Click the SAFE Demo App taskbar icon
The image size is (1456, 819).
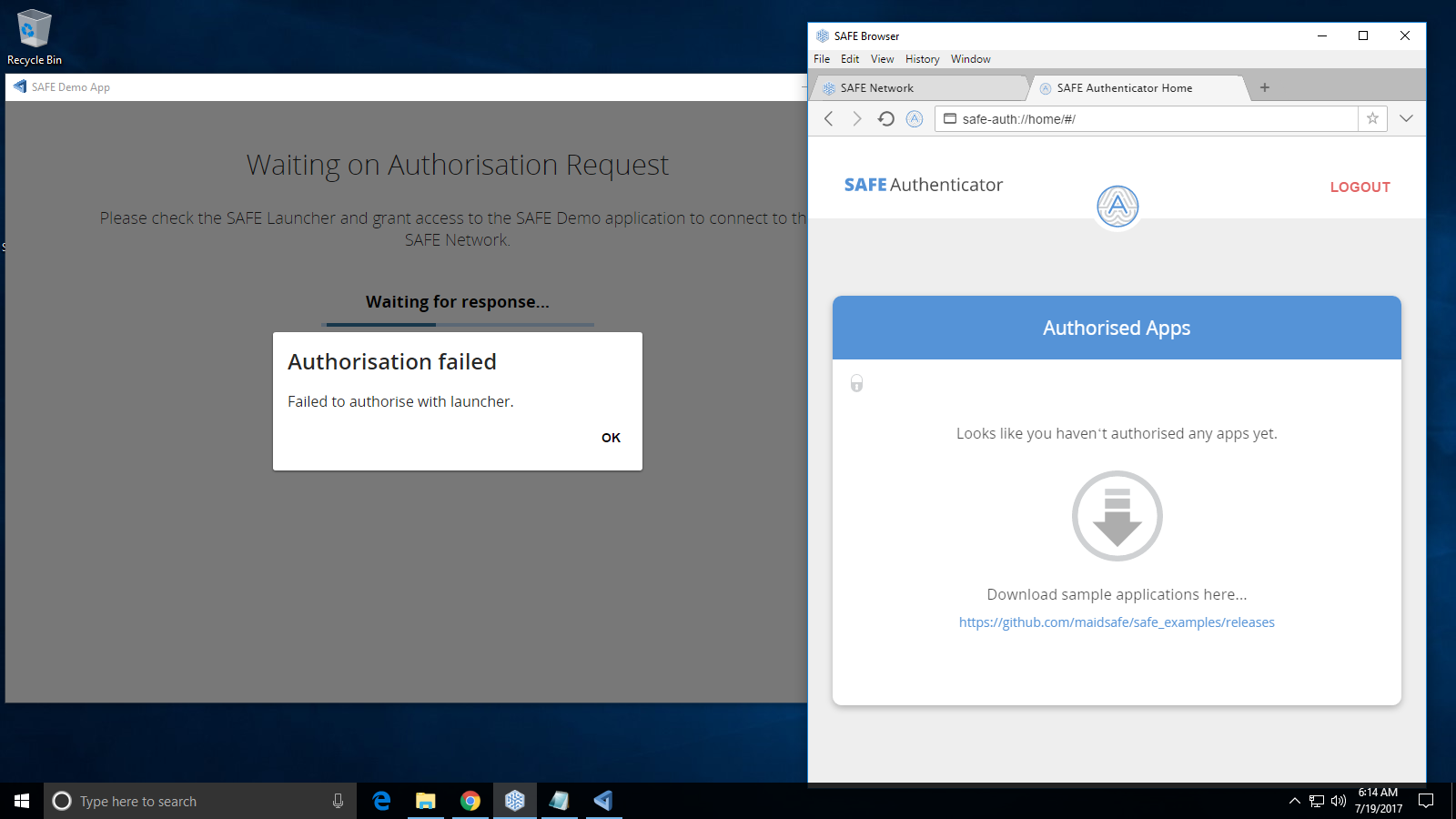[x=603, y=801]
